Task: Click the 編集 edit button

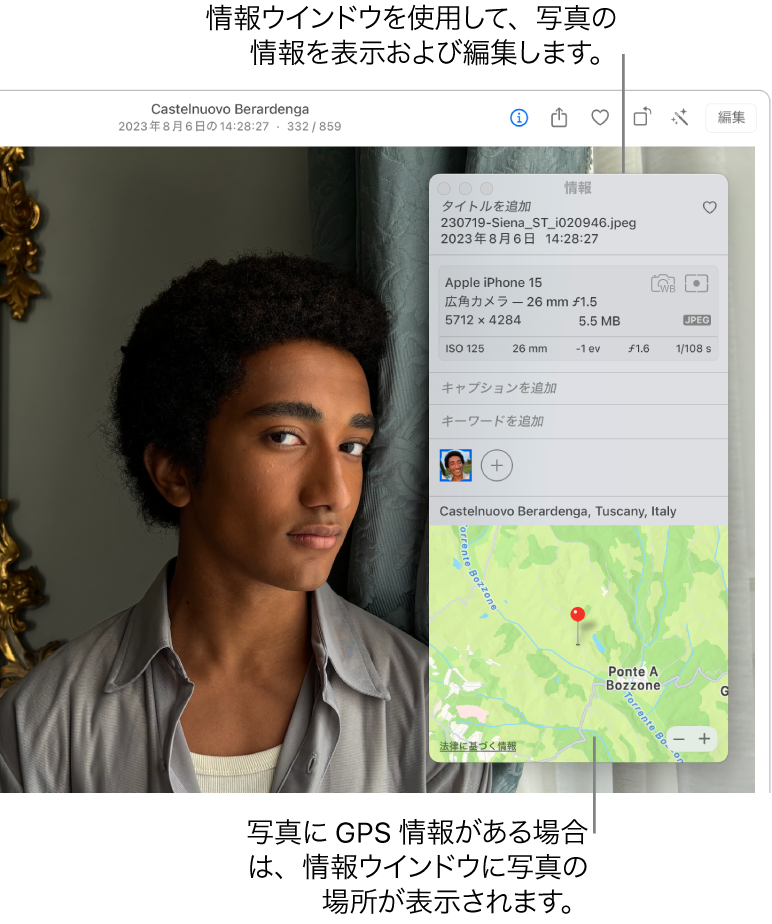Action: tap(731, 117)
